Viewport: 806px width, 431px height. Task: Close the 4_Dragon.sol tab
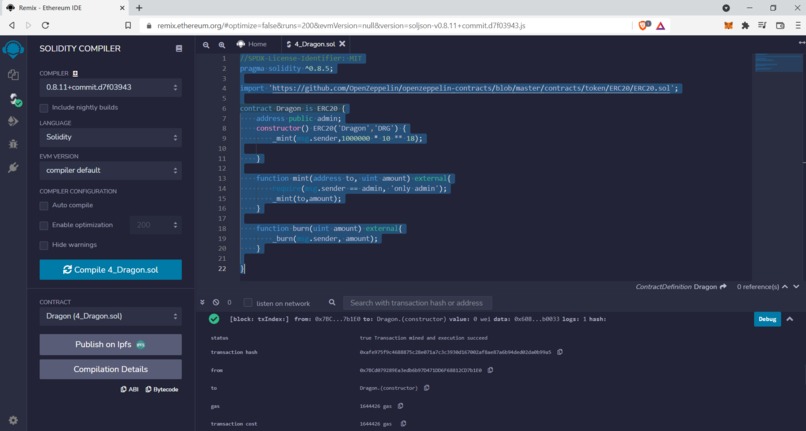(342, 44)
